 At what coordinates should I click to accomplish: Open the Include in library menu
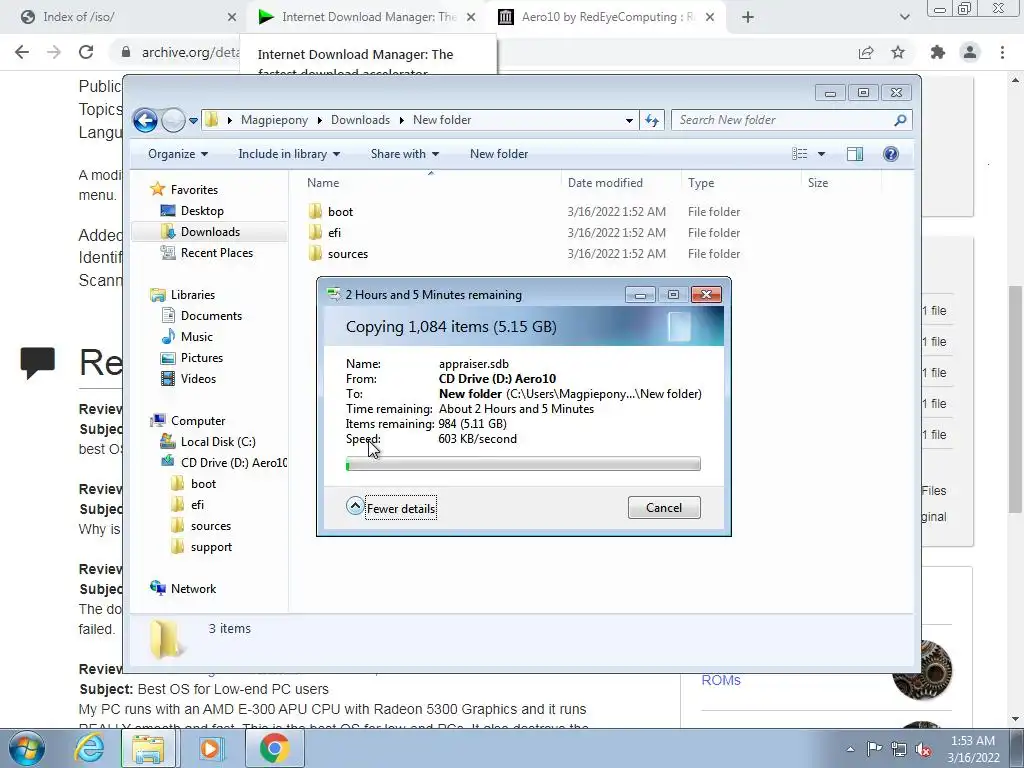[289, 154]
